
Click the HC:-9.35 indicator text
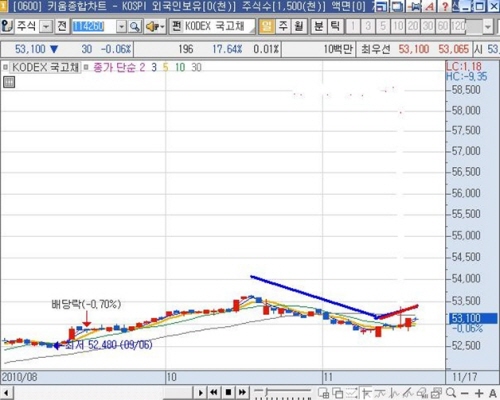[466, 77]
